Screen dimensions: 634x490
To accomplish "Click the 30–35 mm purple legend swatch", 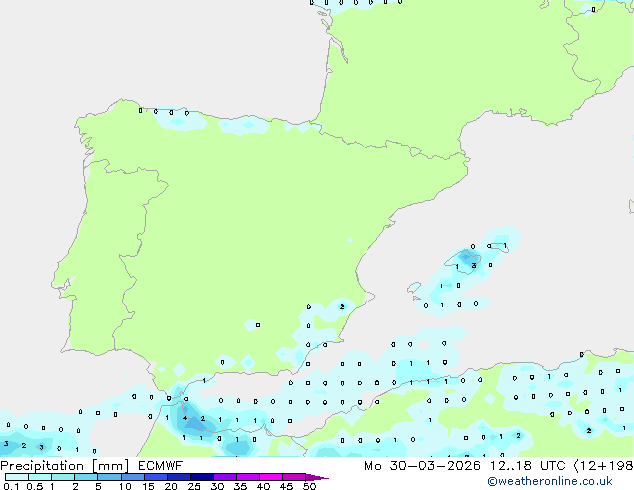I will coord(225,477).
